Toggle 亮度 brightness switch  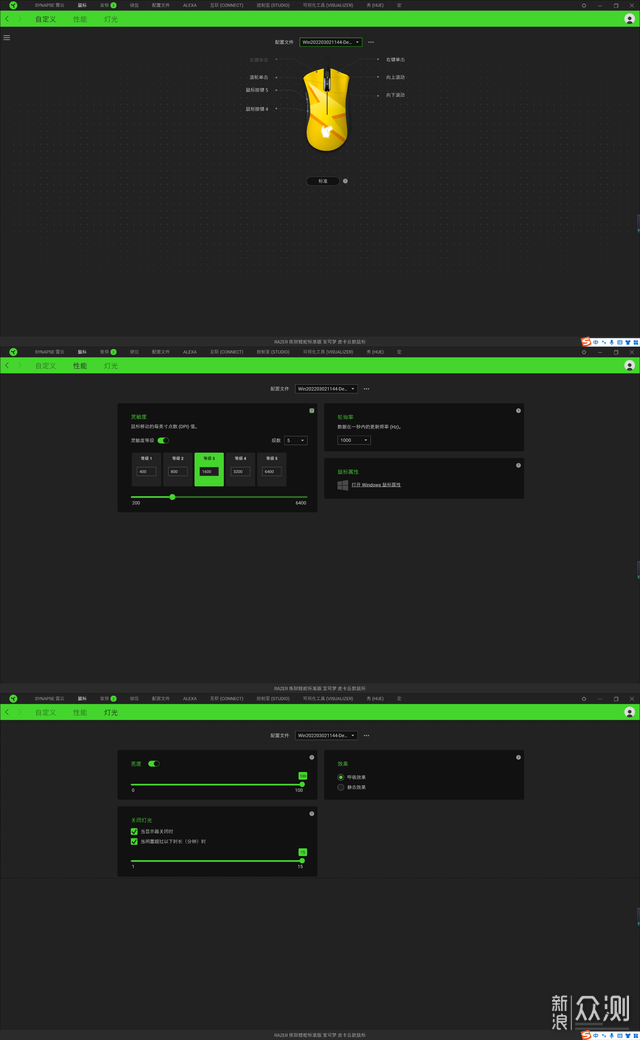(x=154, y=763)
